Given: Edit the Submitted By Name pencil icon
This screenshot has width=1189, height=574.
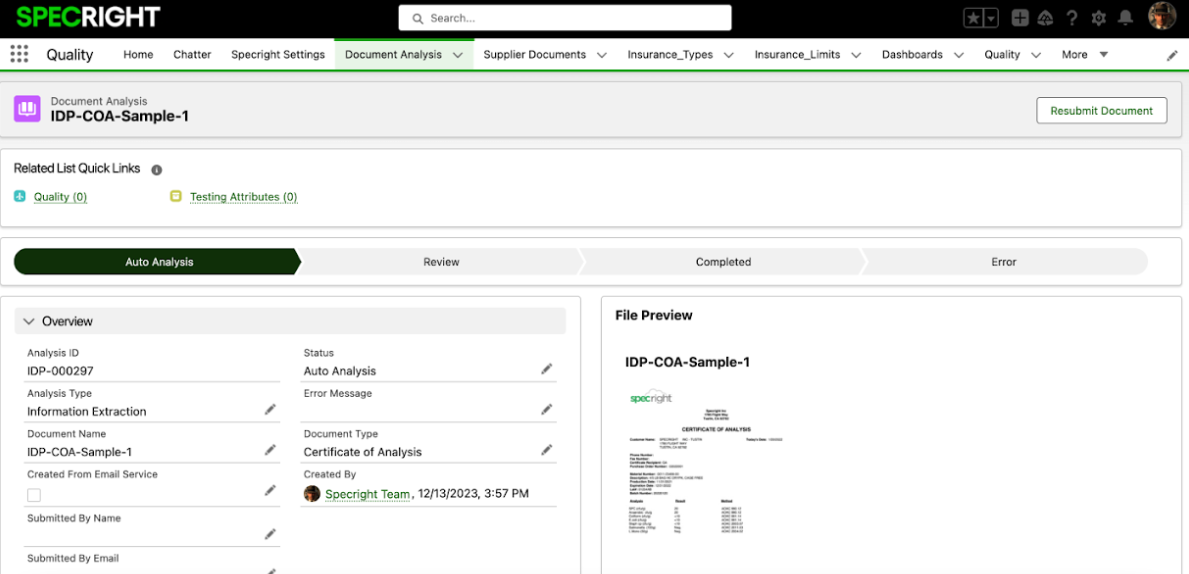Looking at the screenshot, I should (270, 534).
